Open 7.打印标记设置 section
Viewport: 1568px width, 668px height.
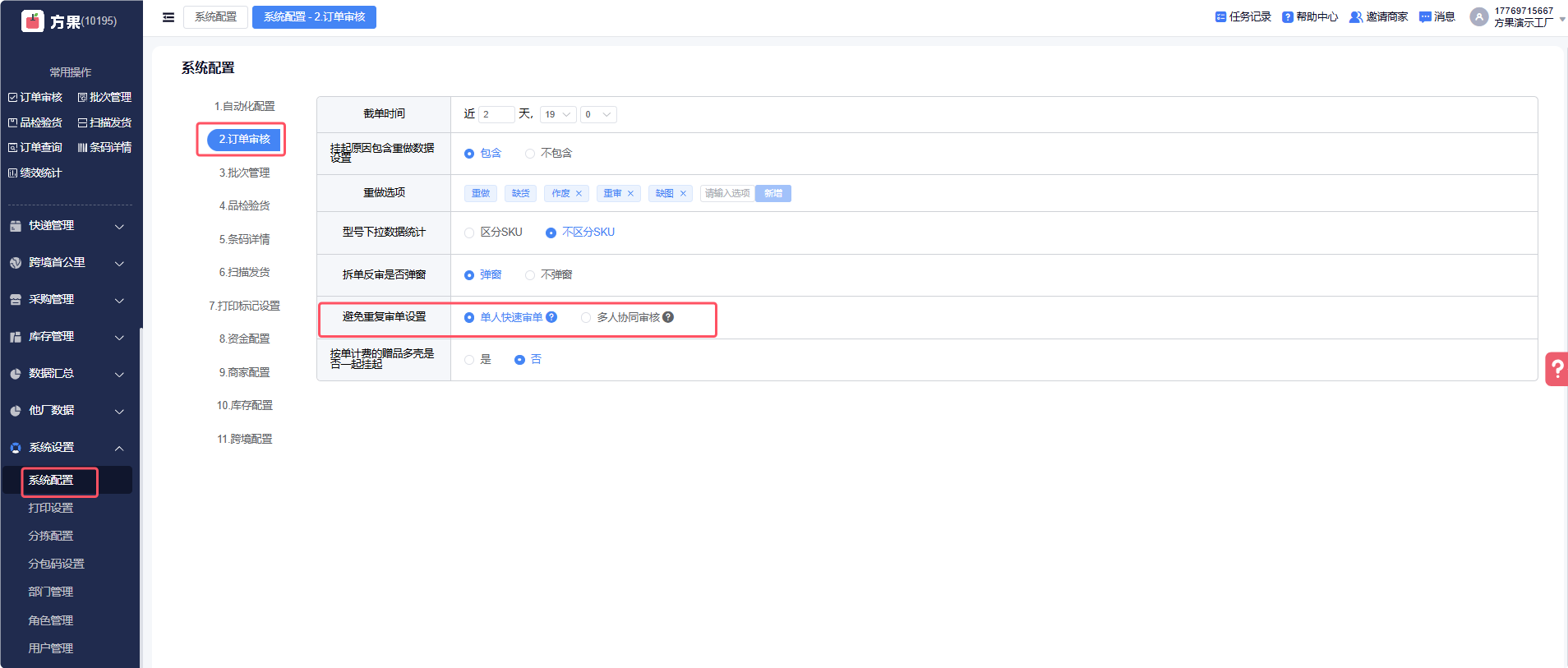click(x=245, y=306)
